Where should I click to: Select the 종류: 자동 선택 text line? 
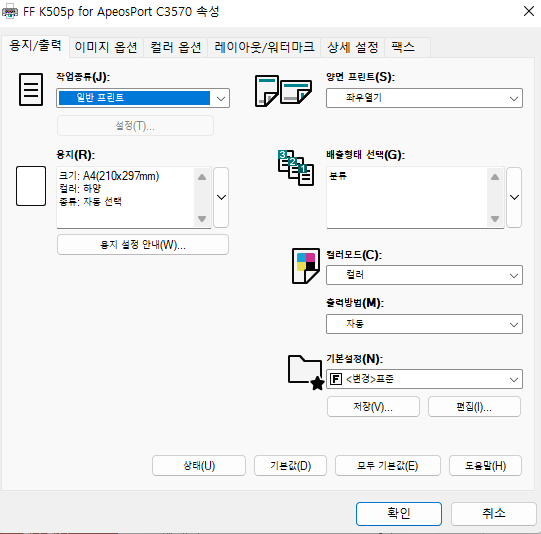coord(90,201)
